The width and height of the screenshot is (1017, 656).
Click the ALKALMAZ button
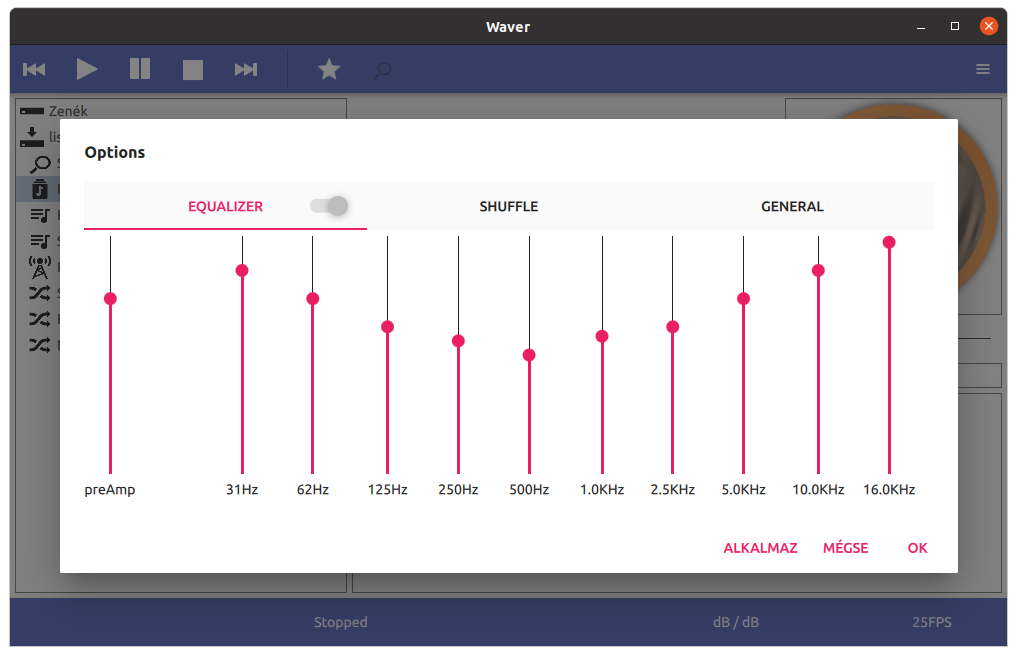pyautogui.click(x=760, y=547)
